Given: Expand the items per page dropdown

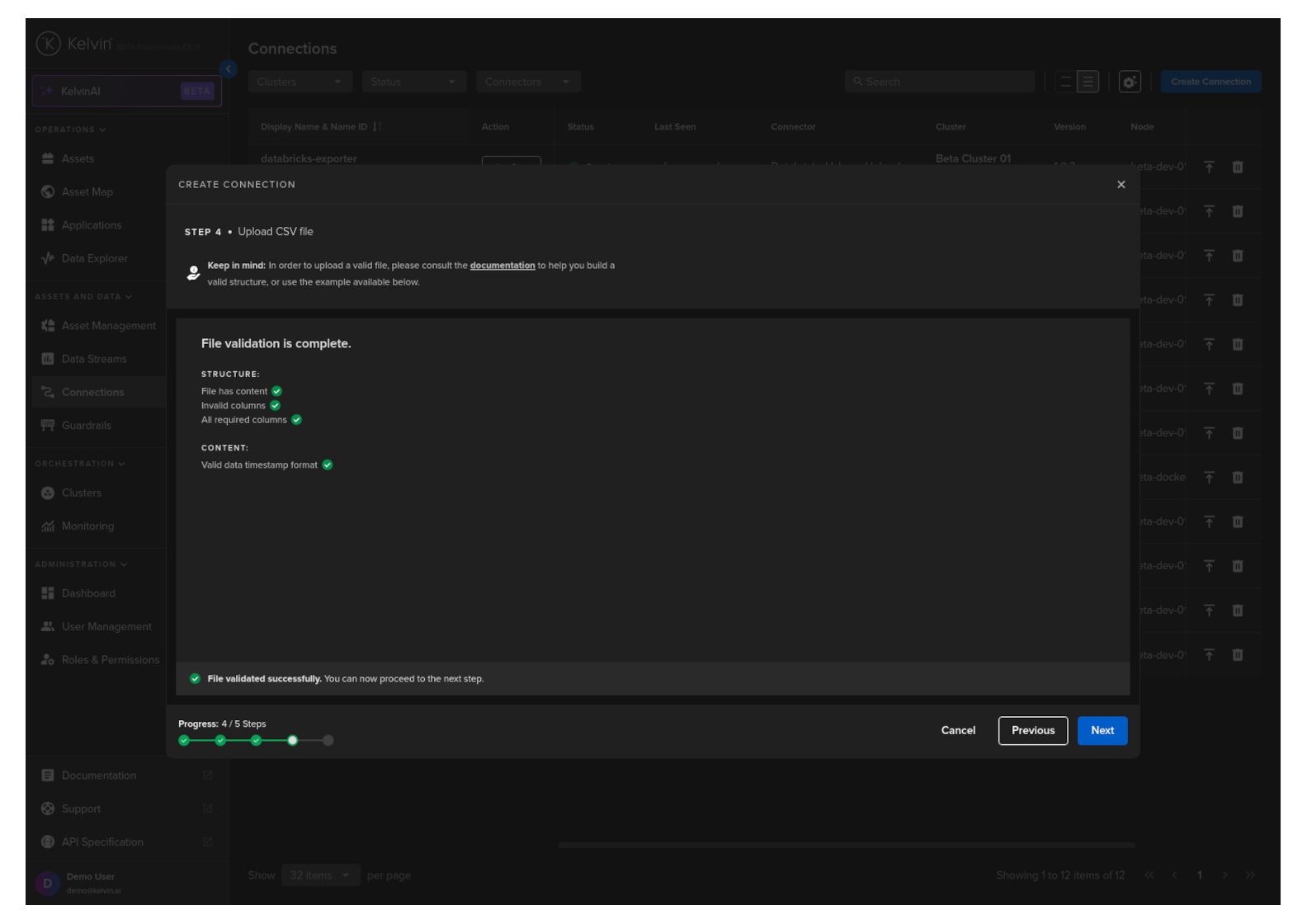Looking at the screenshot, I should [320, 875].
